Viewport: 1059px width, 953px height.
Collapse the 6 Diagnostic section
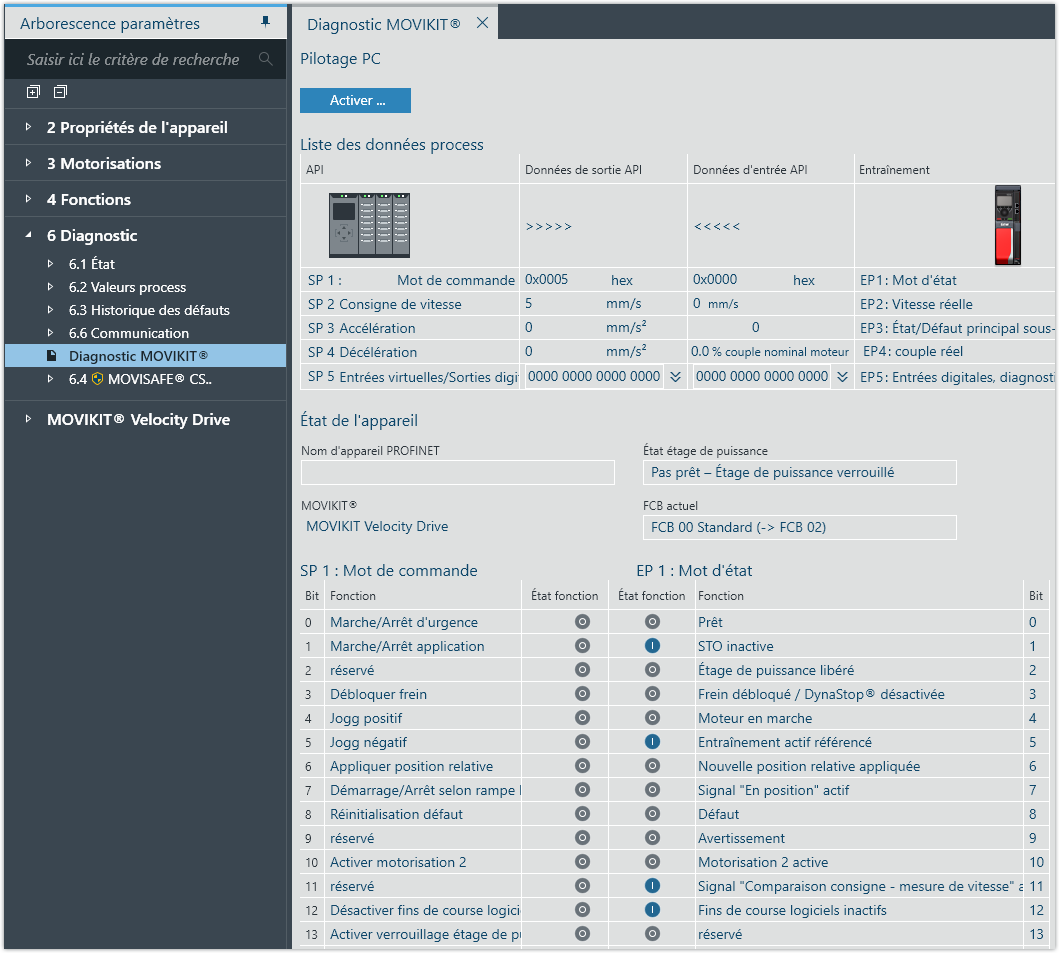point(29,236)
